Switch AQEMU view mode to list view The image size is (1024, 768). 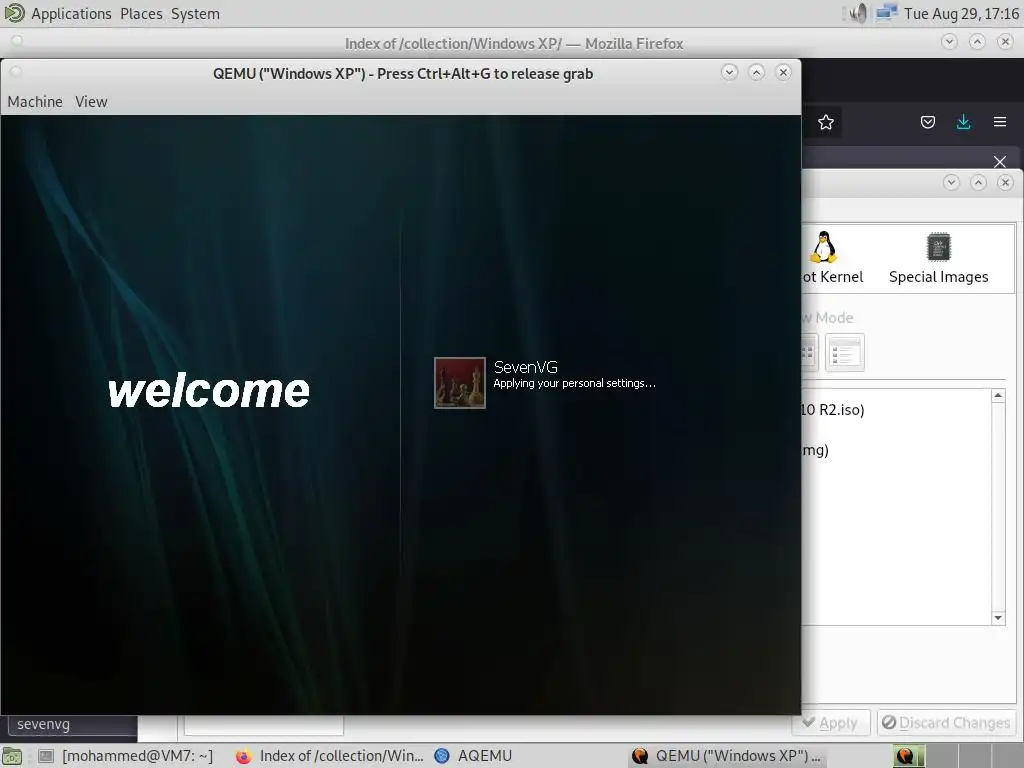click(844, 353)
